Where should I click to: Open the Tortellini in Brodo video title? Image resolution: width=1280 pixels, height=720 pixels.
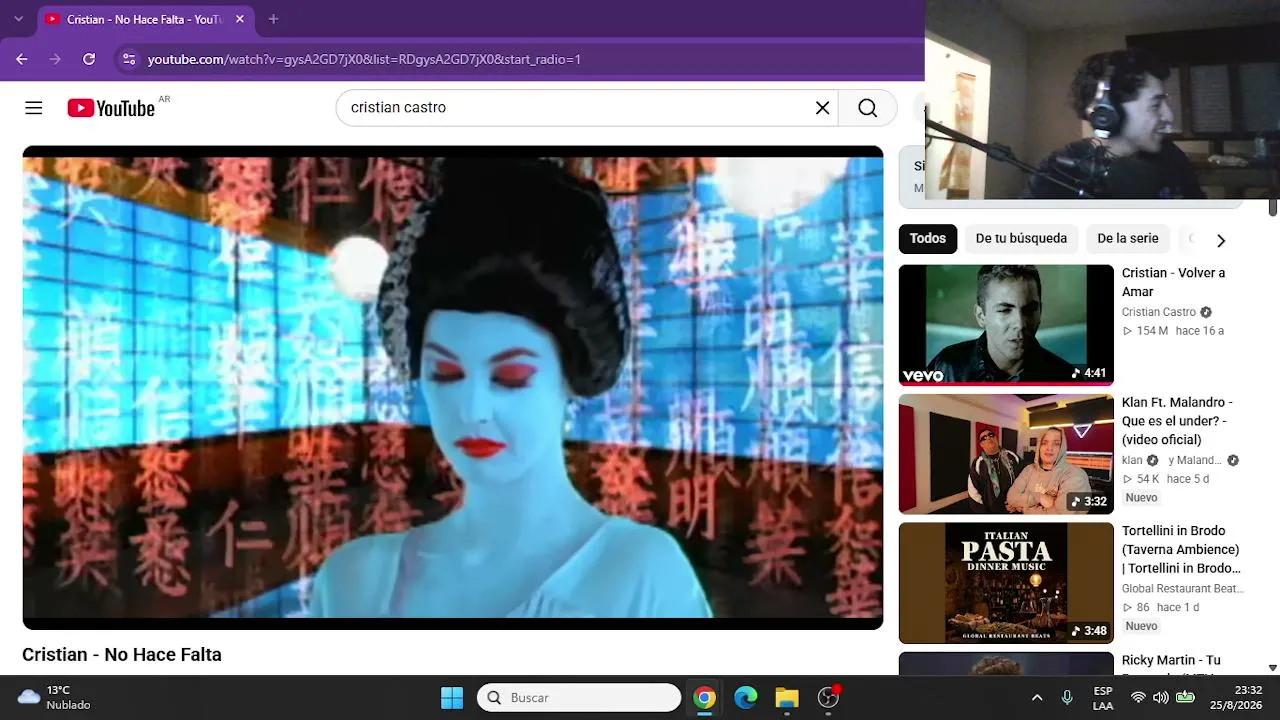click(x=1181, y=550)
